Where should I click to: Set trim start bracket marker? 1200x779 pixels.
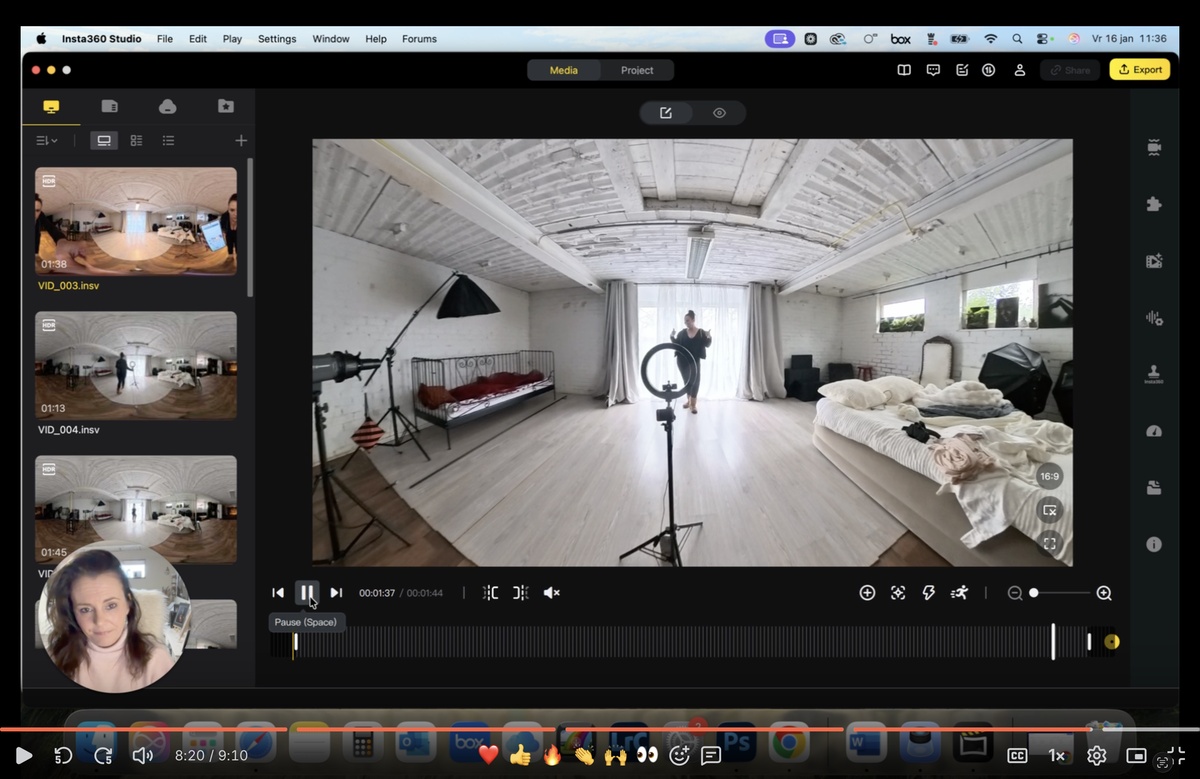[490, 593]
